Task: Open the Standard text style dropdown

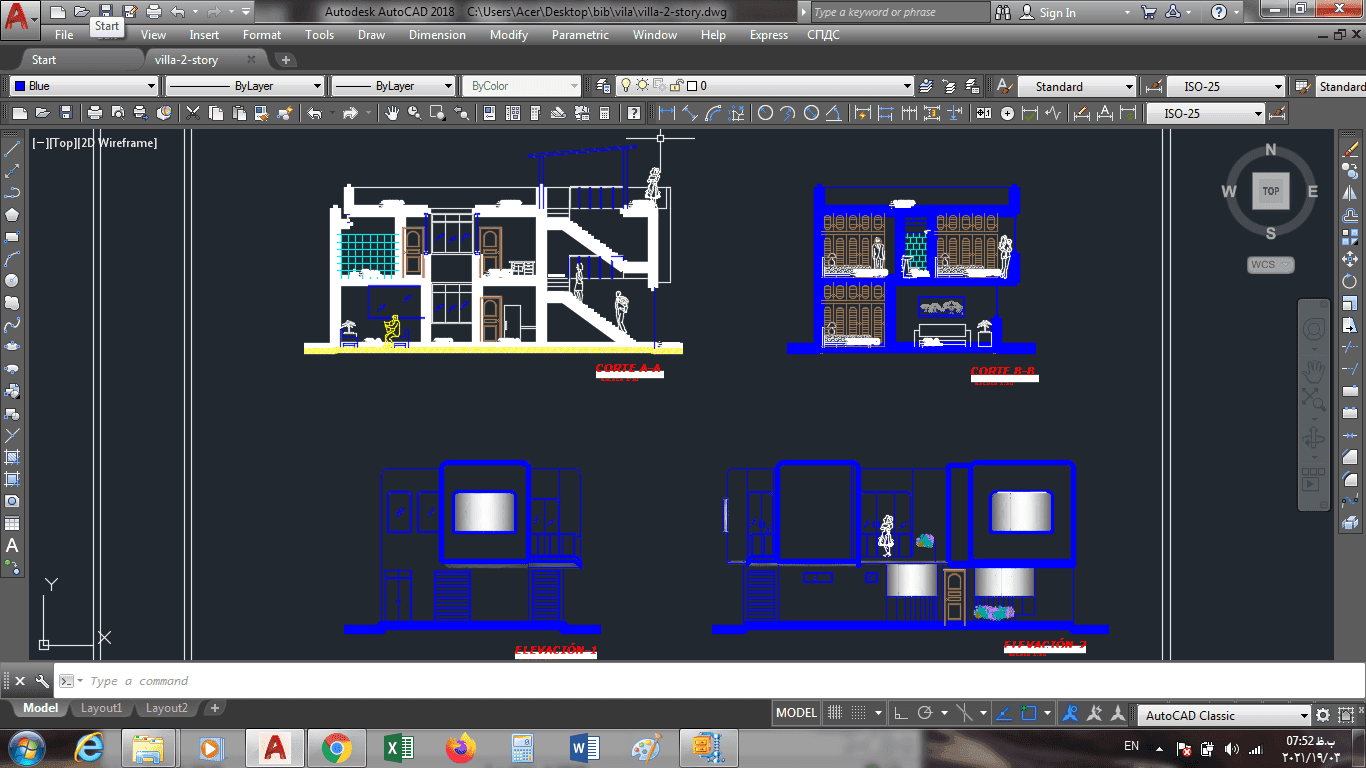Action: [x=1078, y=86]
